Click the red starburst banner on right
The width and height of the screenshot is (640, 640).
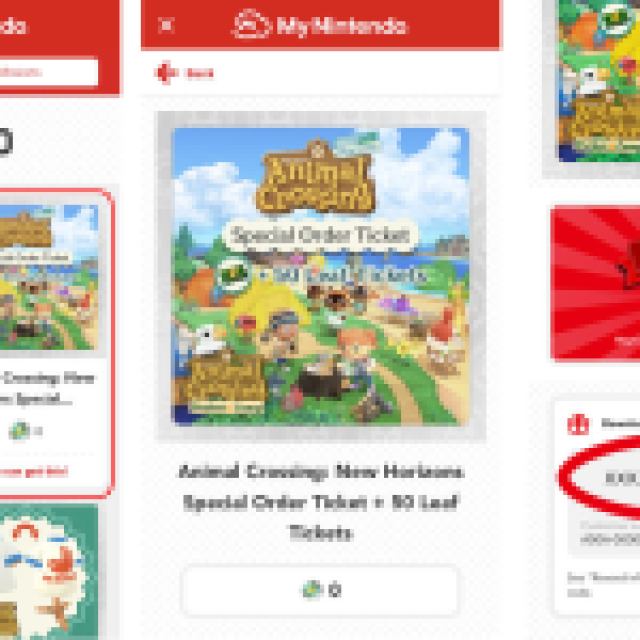[x=595, y=283]
